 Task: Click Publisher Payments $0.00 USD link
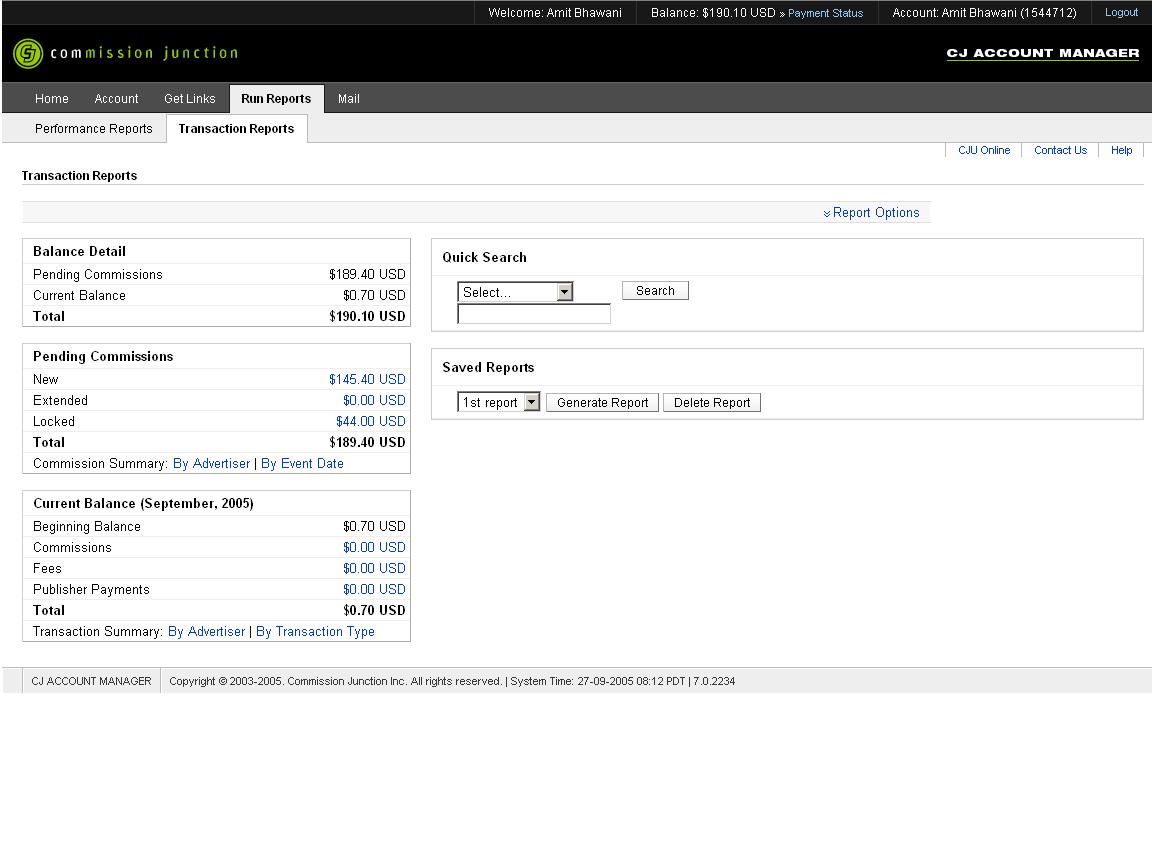click(374, 589)
